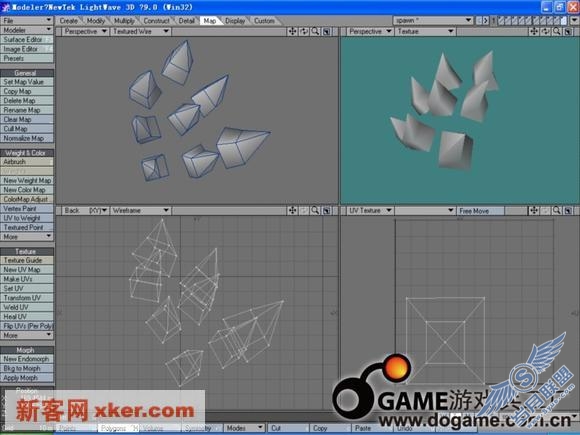Click the zoom magnifier in top-left viewport
The width and height of the screenshot is (580, 435).
[x=315, y=31]
